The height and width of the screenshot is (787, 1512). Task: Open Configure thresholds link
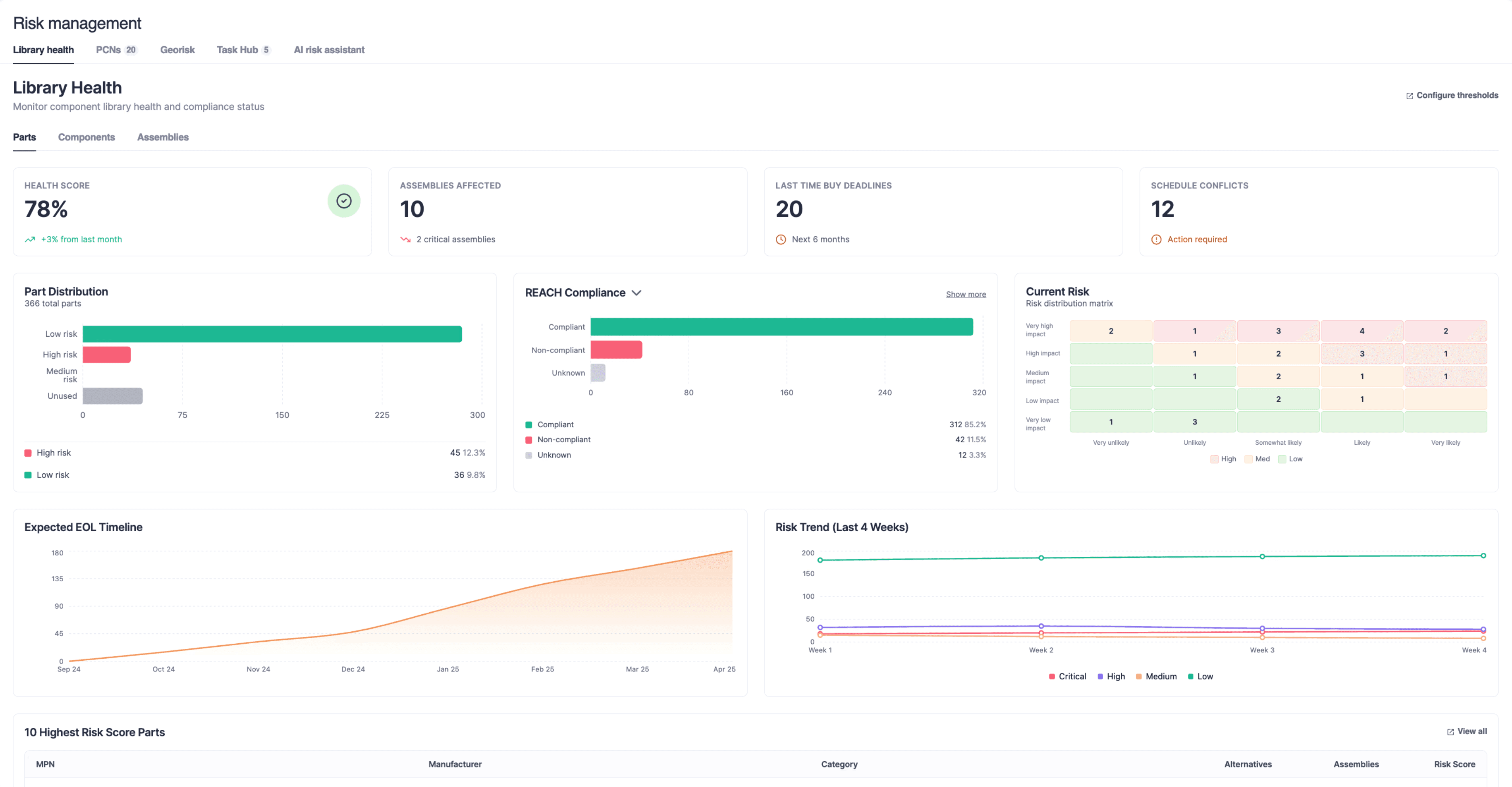pos(1457,96)
